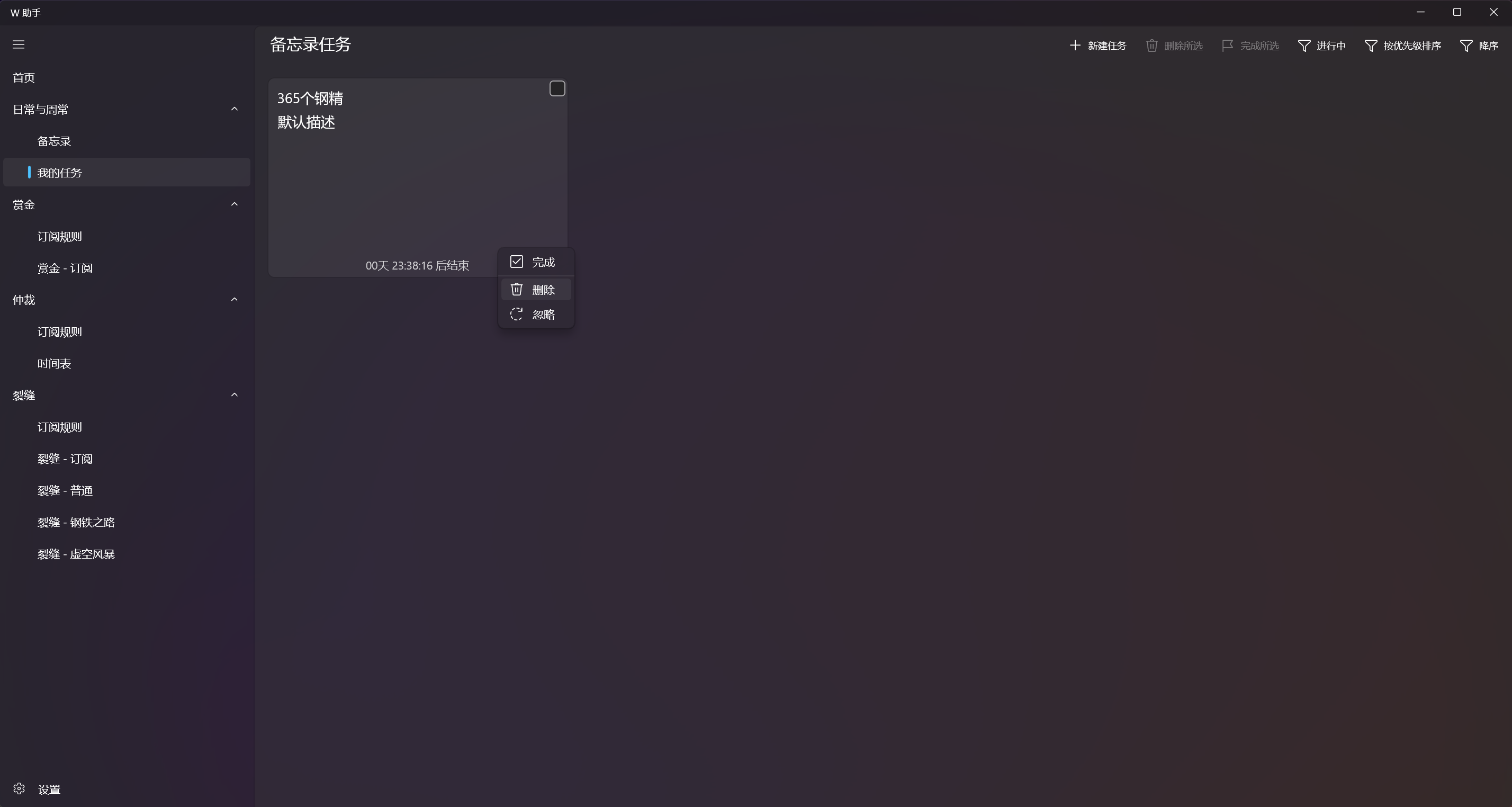Click the trash icon next to 删除
The image size is (1512, 807).
click(517, 289)
